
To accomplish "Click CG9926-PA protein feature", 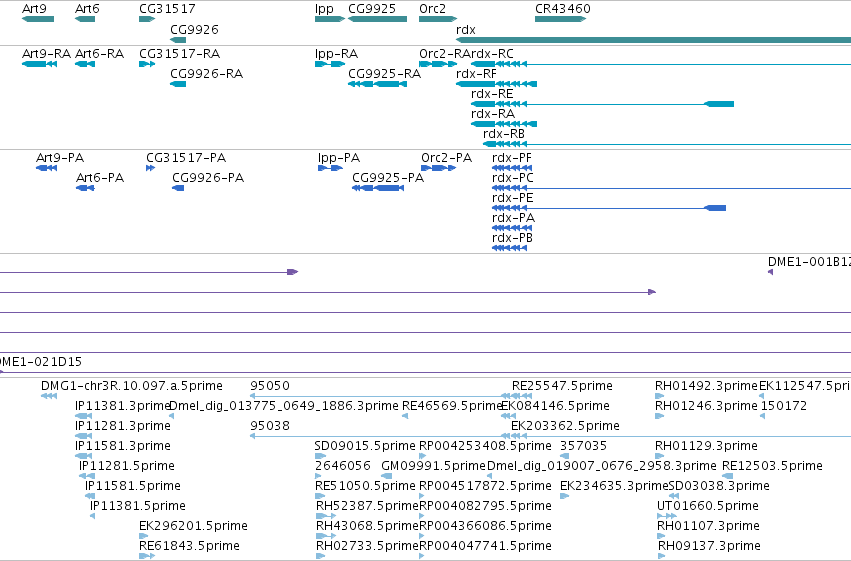I will pos(178,188).
